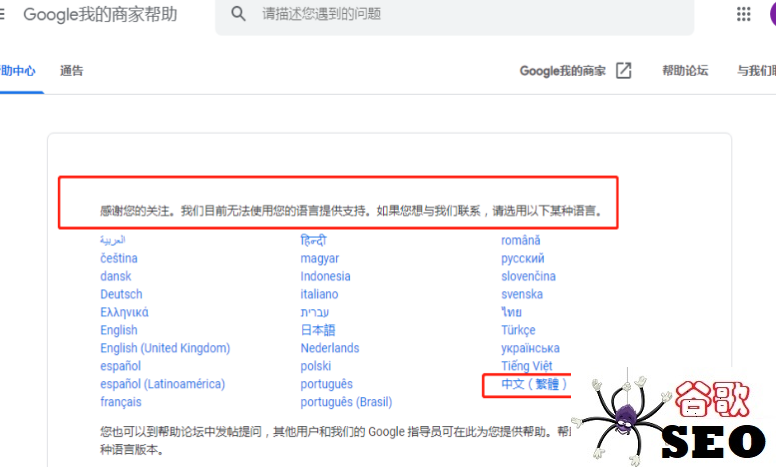This screenshot has width=776, height=467.
Task: Choose русский language
Action: [x=523, y=258]
